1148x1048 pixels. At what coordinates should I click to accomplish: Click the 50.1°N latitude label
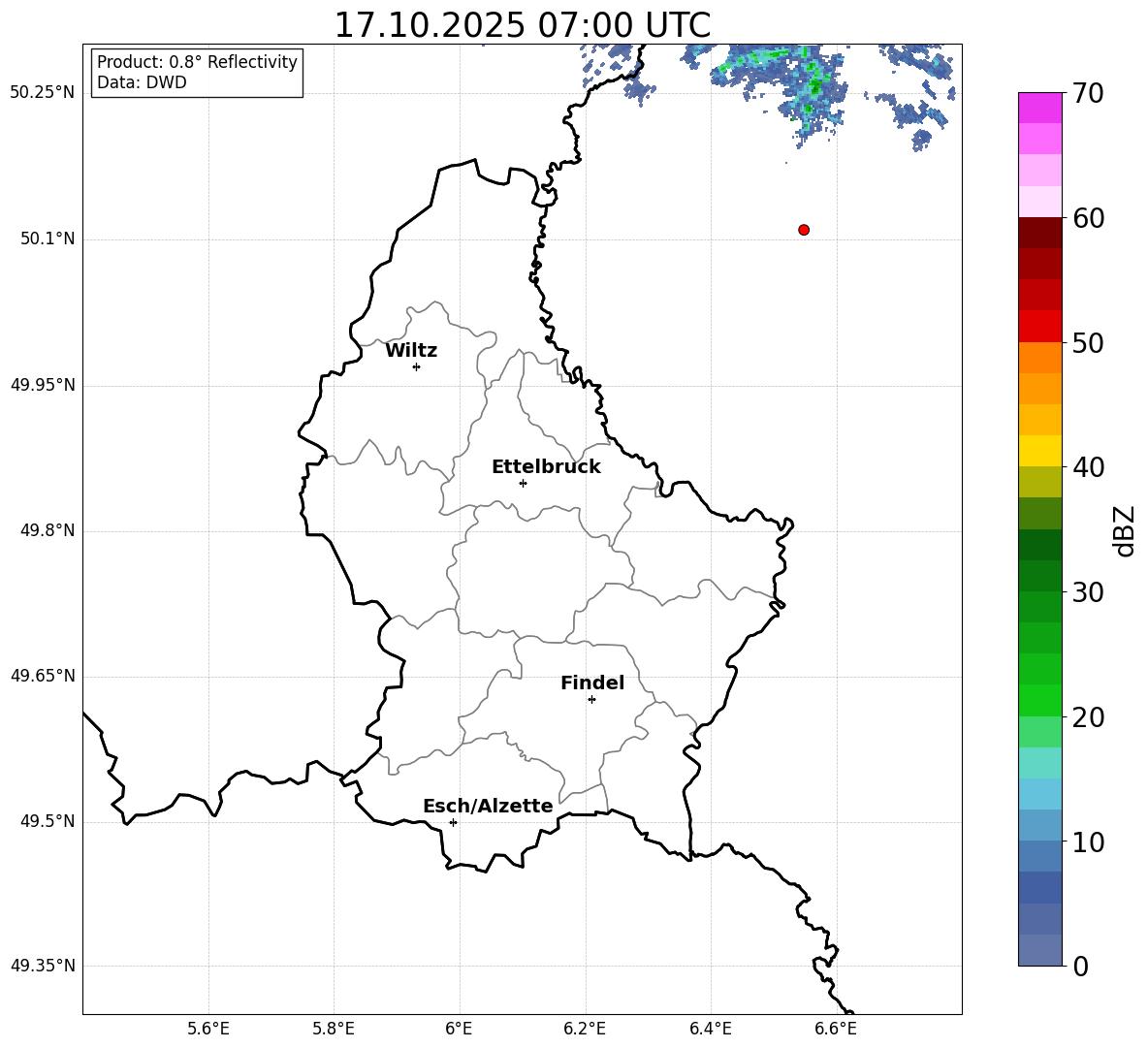tap(48, 239)
